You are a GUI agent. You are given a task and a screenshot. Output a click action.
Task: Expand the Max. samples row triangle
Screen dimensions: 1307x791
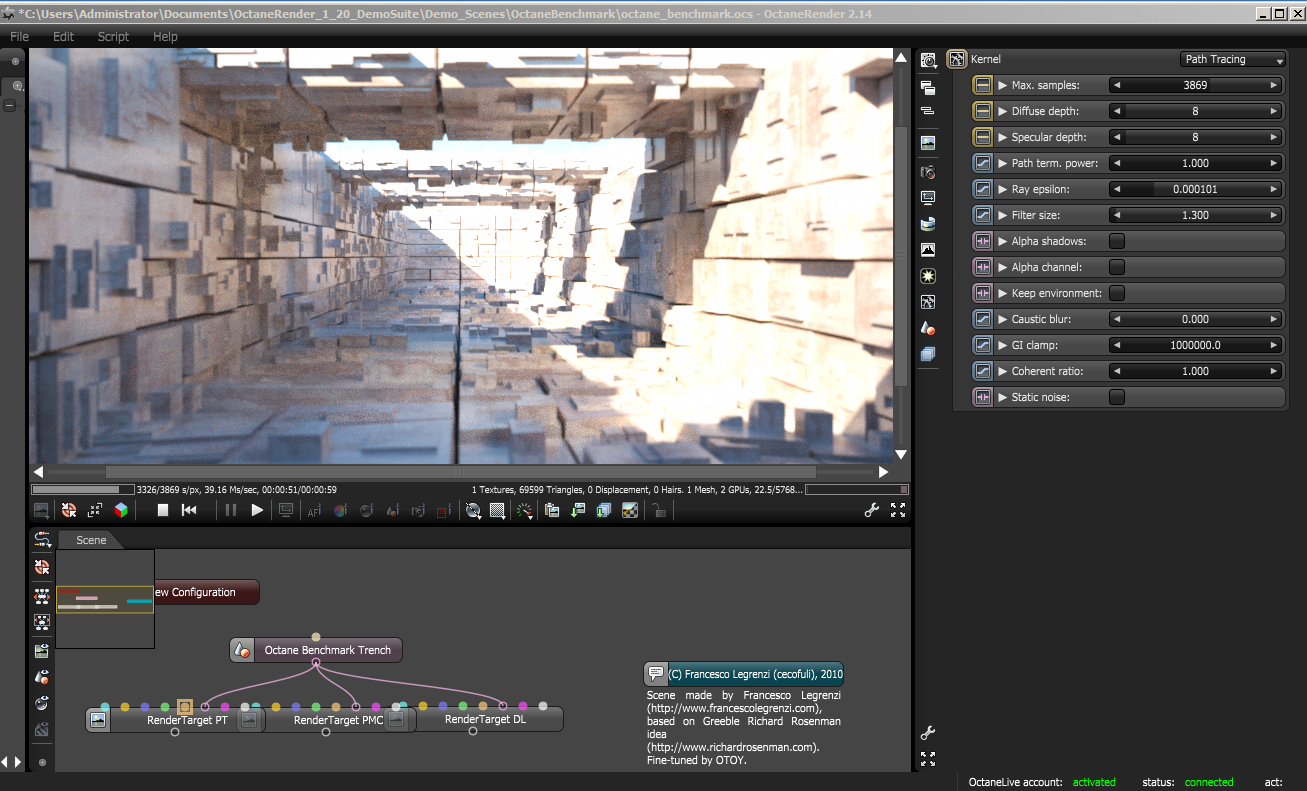tap(1002, 85)
